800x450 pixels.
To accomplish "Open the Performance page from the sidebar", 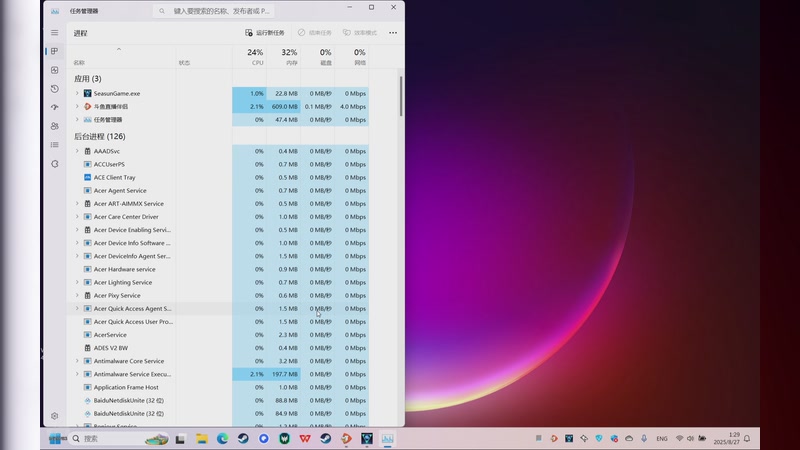I will [55, 70].
